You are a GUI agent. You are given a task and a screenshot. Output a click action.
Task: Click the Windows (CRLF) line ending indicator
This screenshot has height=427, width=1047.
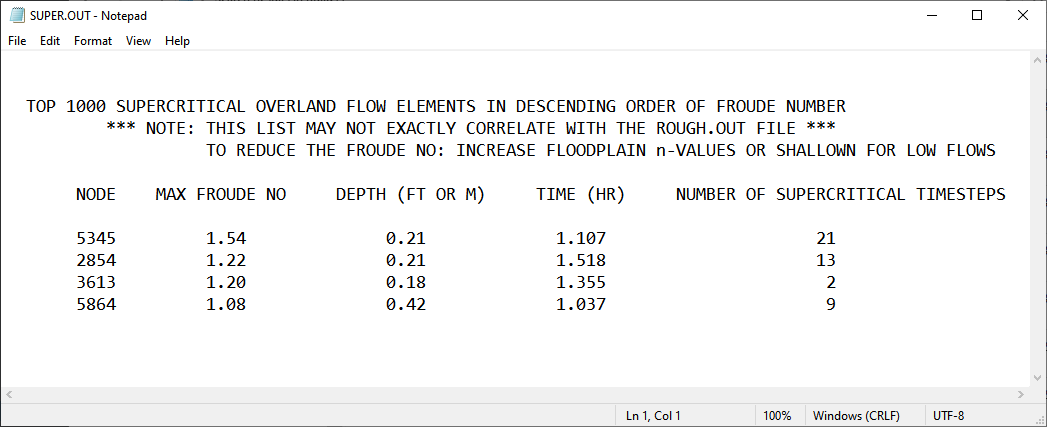tap(855, 416)
